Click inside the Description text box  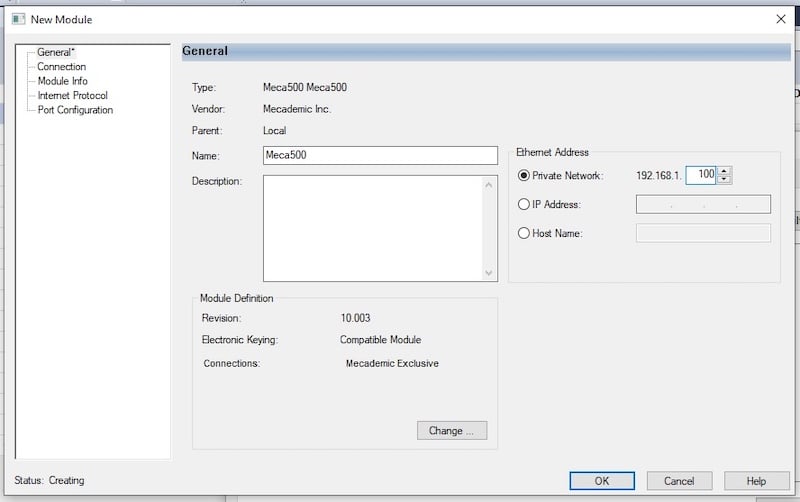pos(373,228)
